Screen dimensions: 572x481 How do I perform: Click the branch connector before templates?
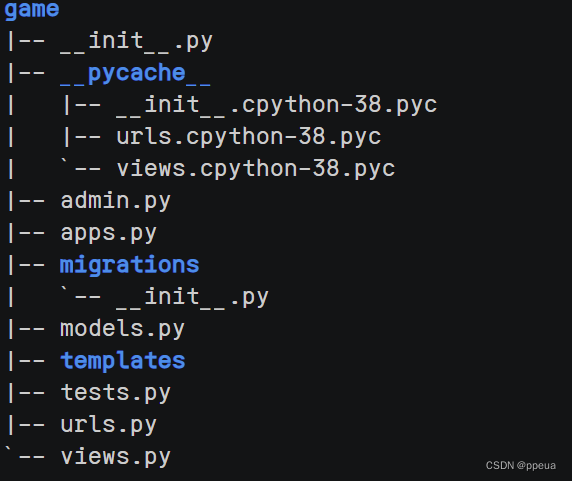(26, 361)
